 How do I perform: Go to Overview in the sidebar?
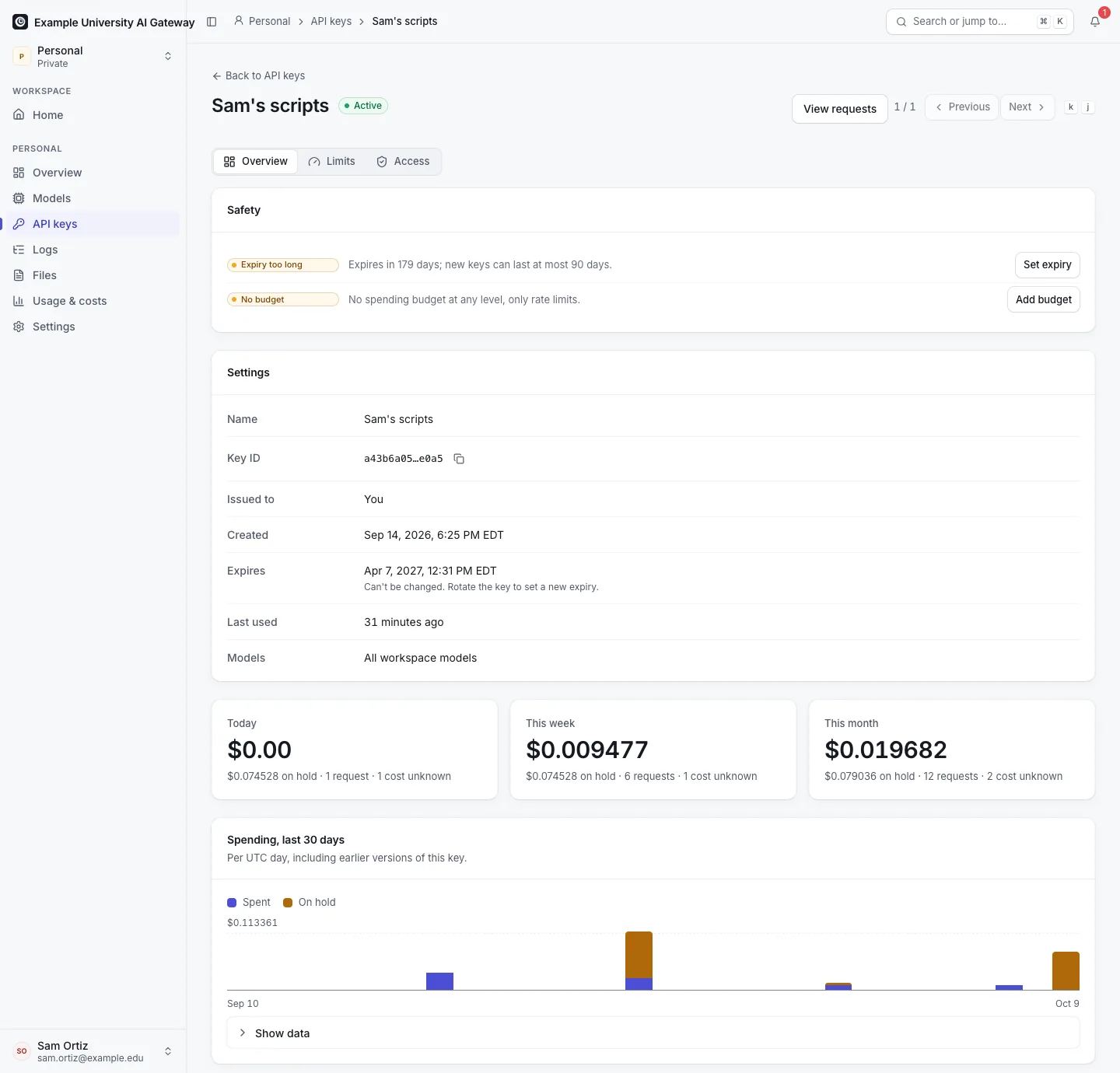[93, 173]
